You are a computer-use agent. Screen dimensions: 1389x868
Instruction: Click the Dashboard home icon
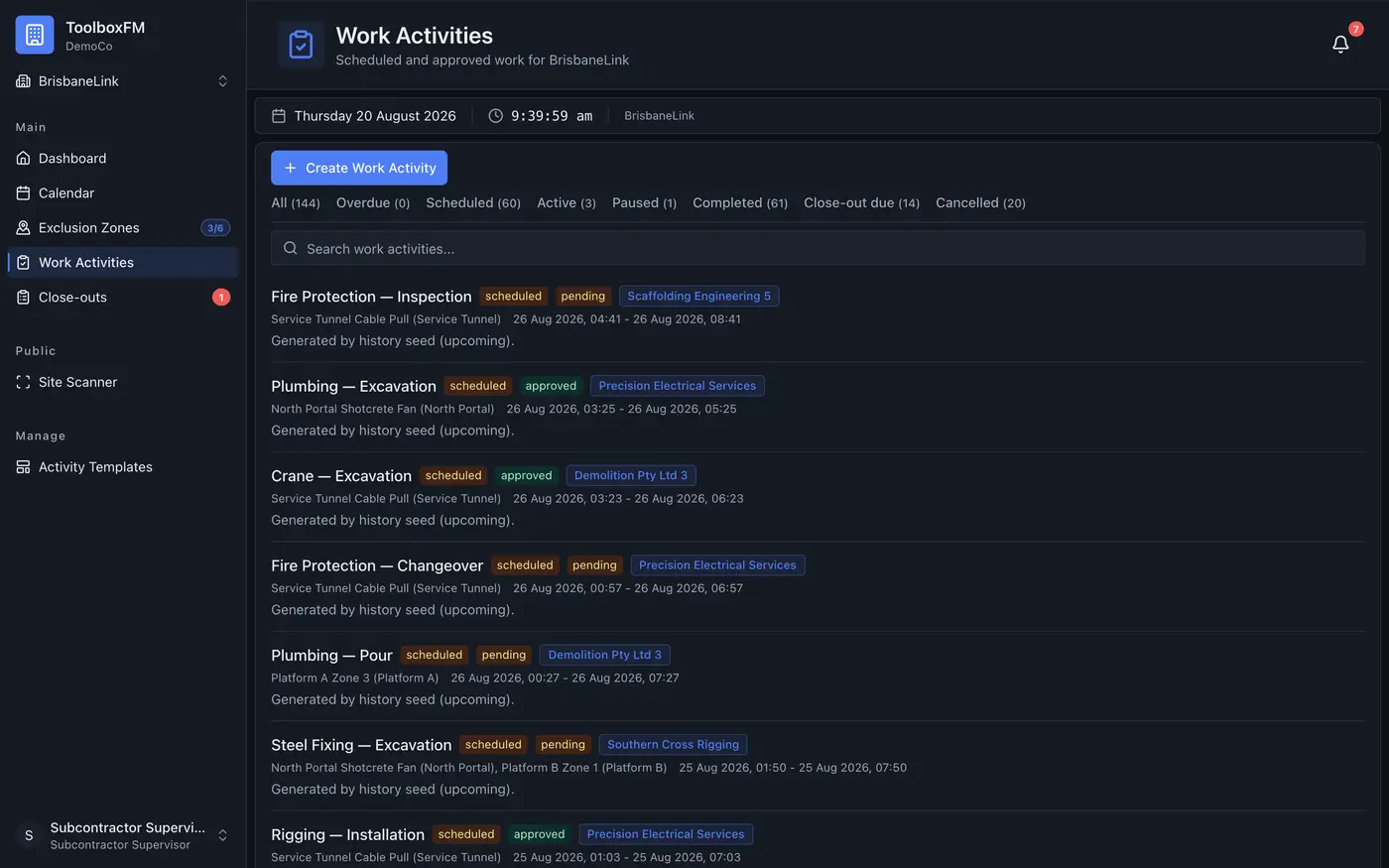pyautogui.click(x=23, y=158)
